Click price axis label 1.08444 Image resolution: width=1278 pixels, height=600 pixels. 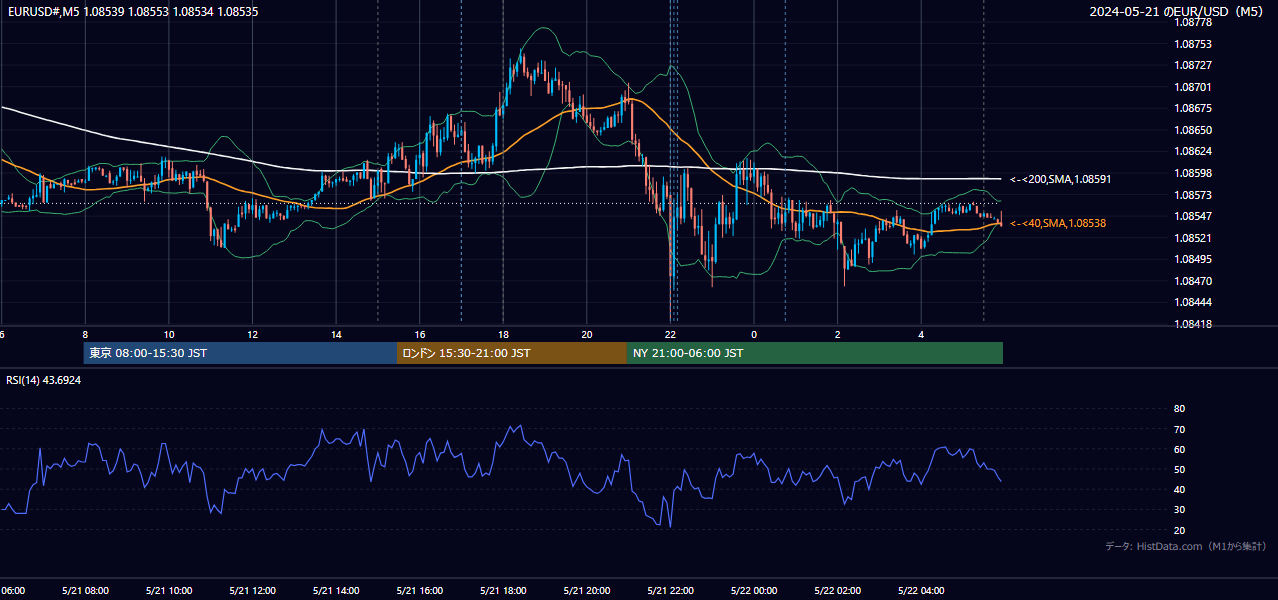pos(1193,302)
